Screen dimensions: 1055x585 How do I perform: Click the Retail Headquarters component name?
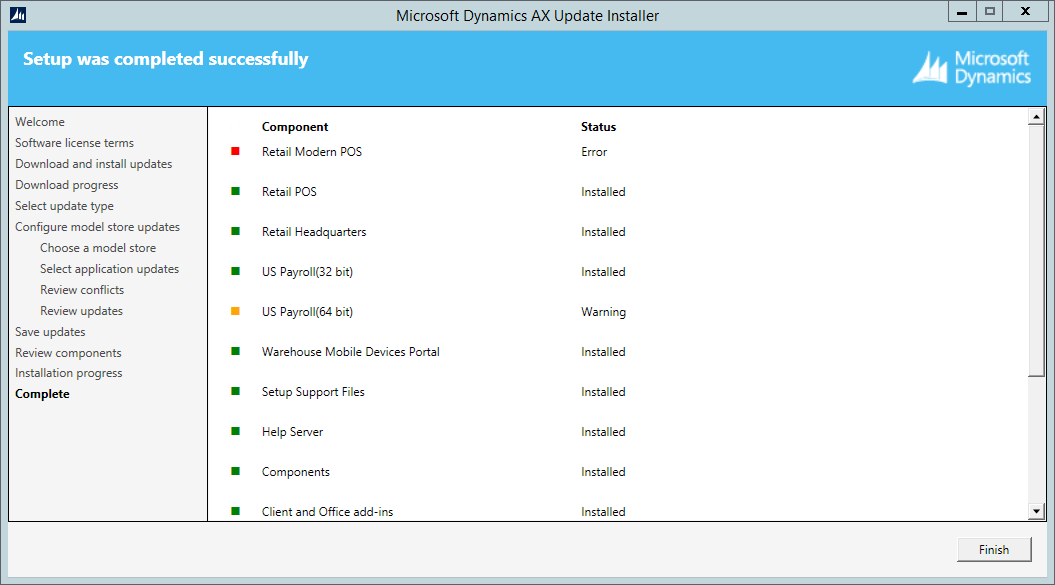coord(314,232)
